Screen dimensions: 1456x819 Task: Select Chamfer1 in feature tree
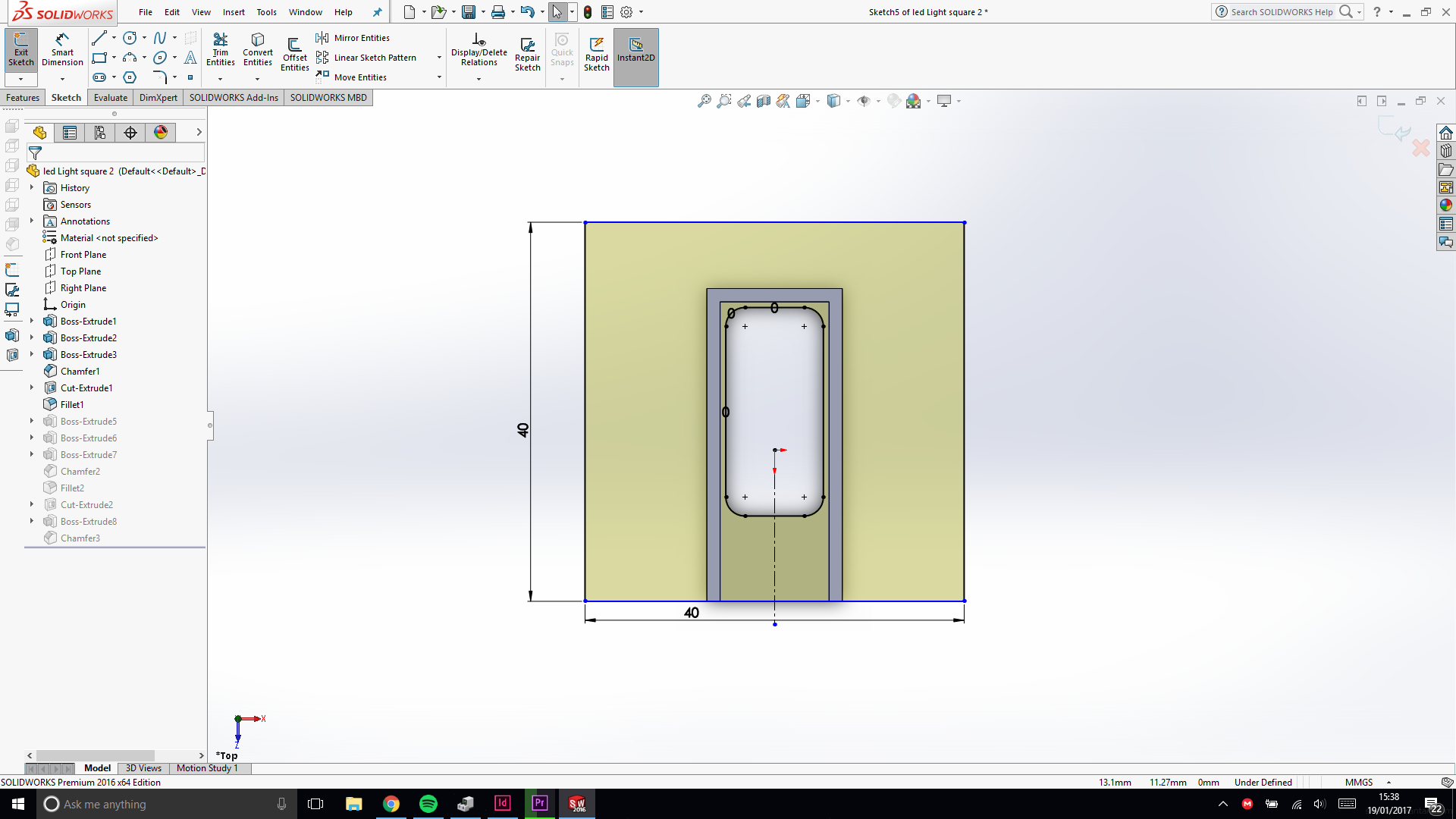pos(80,372)
